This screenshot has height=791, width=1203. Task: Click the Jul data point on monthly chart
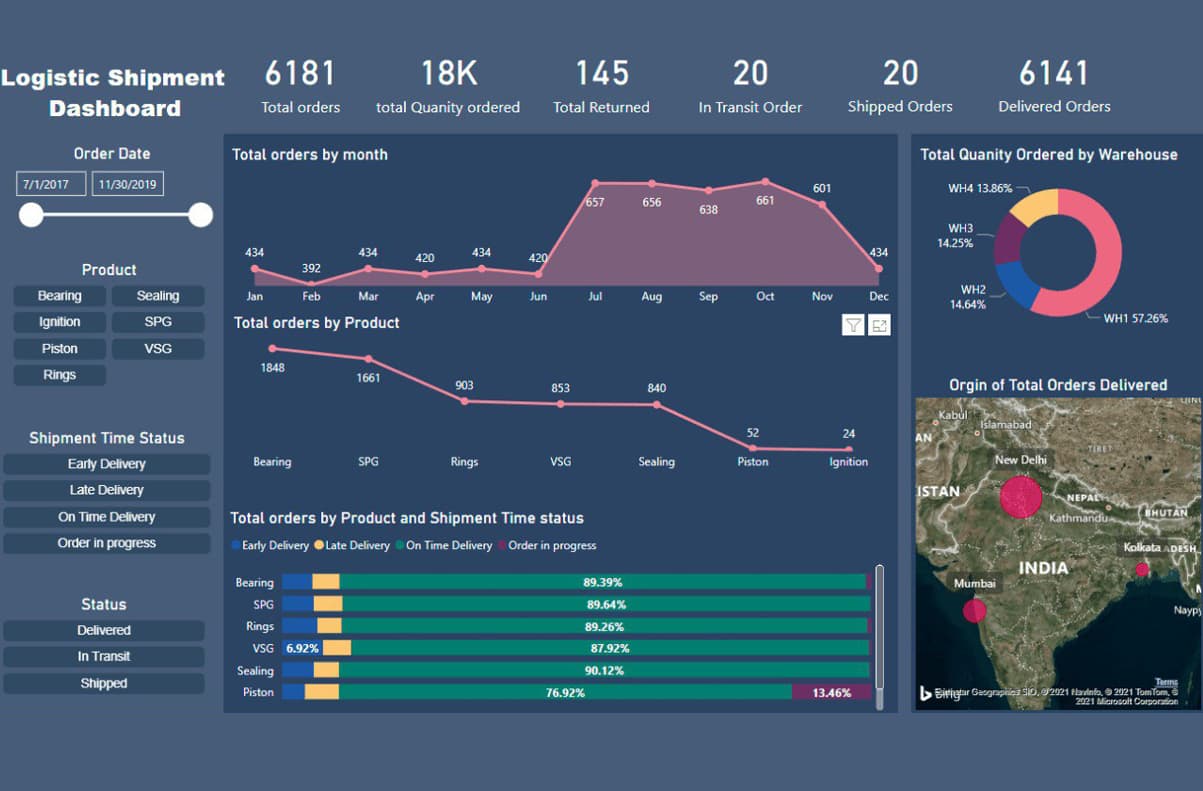point(595,184)
